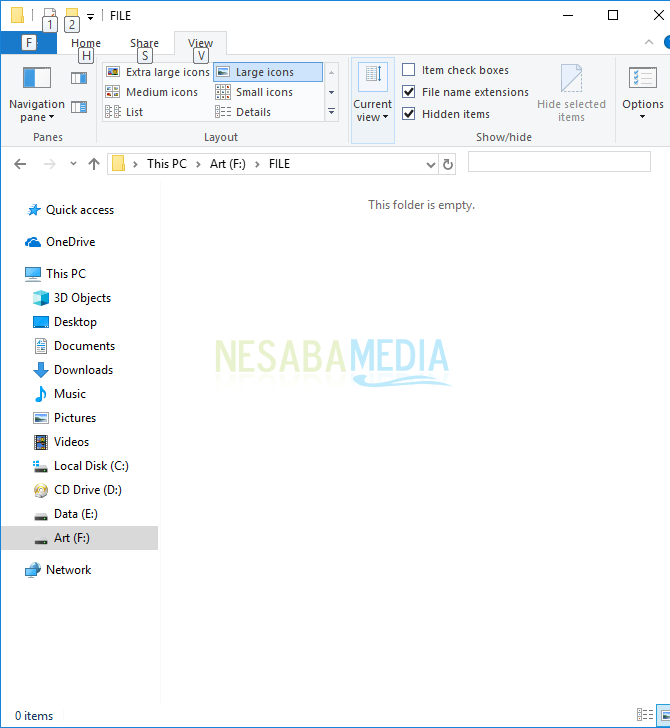
Task: Toggle the Hidden items checkbox
Action: pyautogui.click(x=409, y=114)
